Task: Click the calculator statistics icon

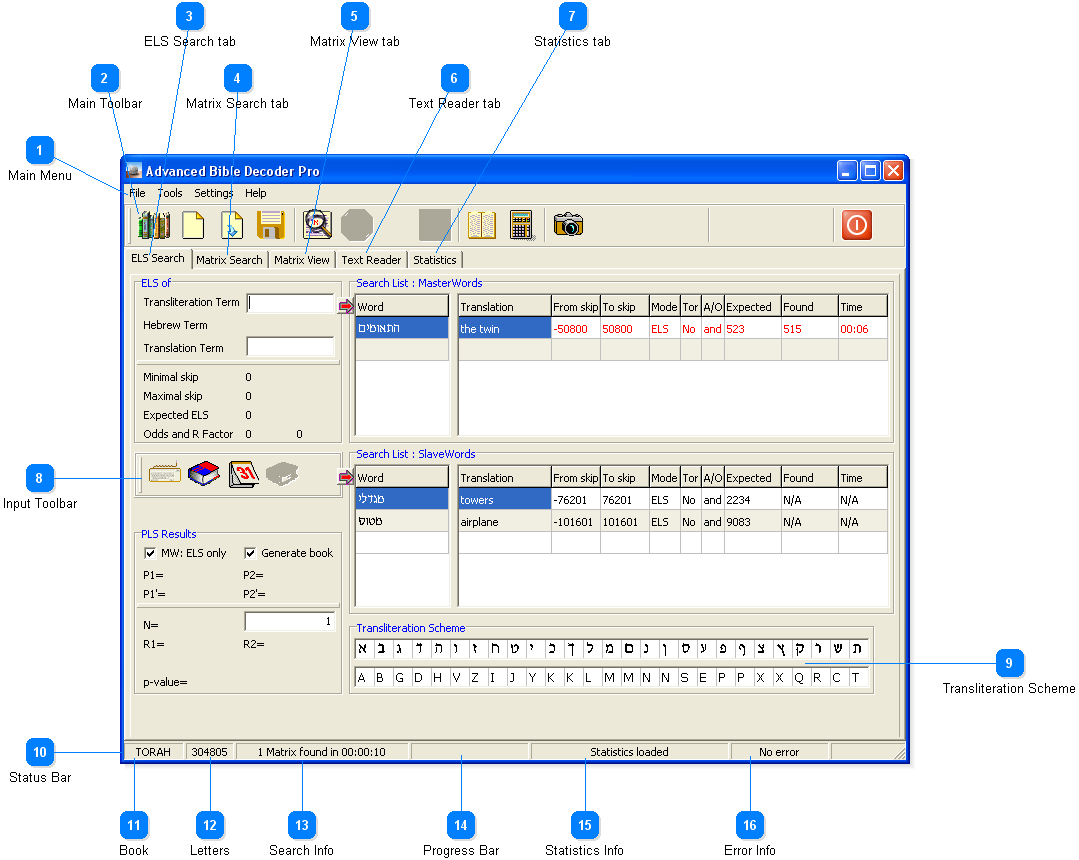Action: (521, 225)
